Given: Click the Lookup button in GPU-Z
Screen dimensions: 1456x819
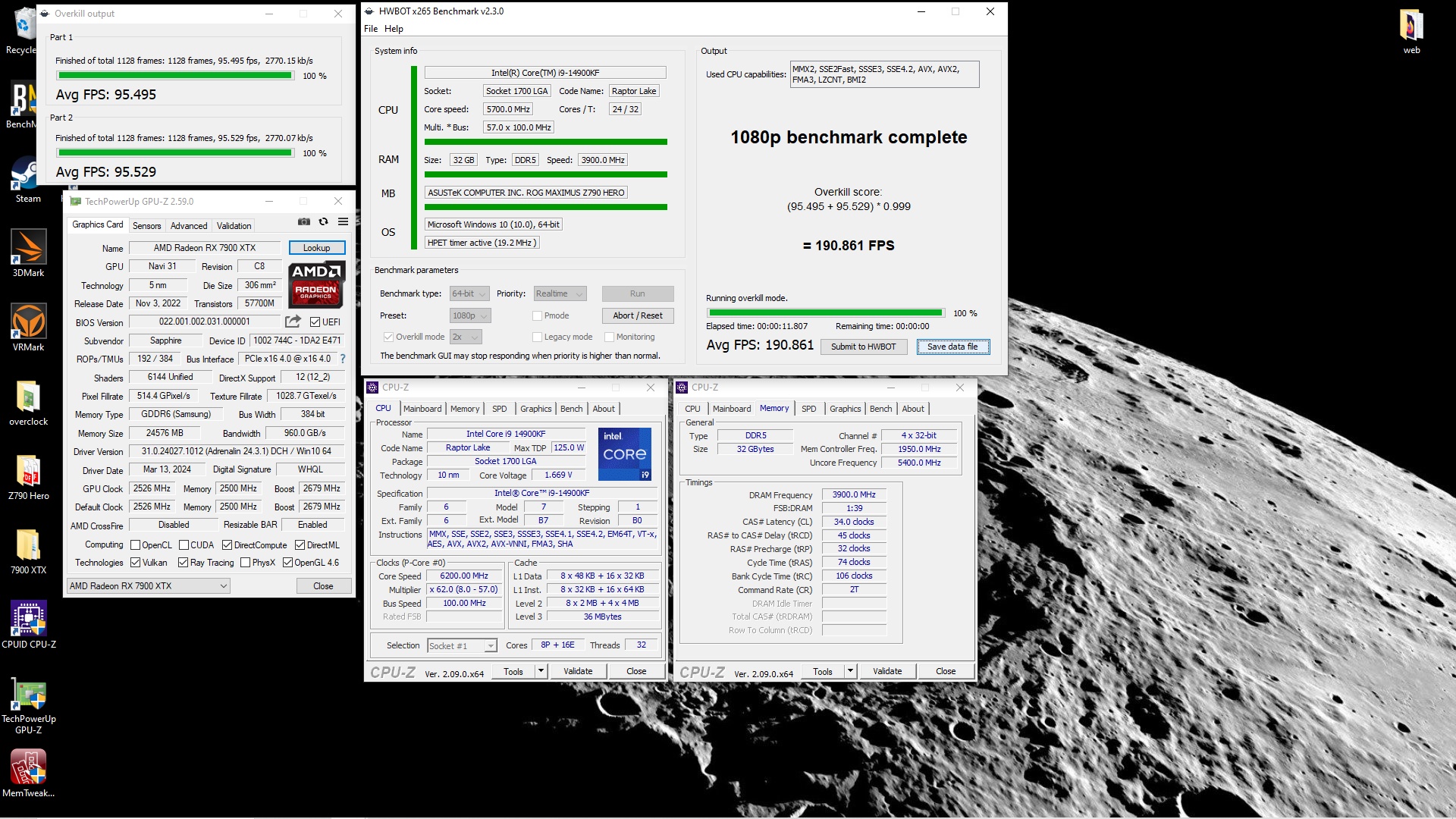Looking at the screenshot, I should [316, 248].
